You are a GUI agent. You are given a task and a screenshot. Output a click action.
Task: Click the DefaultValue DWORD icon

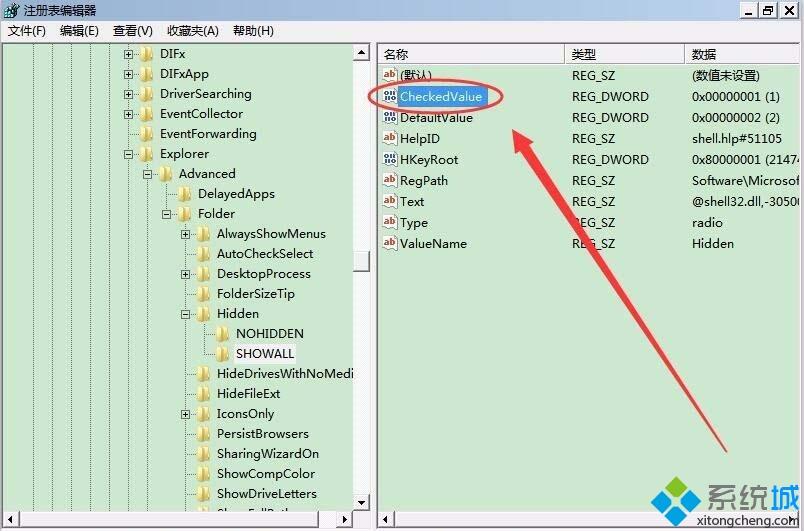point(390,117)
